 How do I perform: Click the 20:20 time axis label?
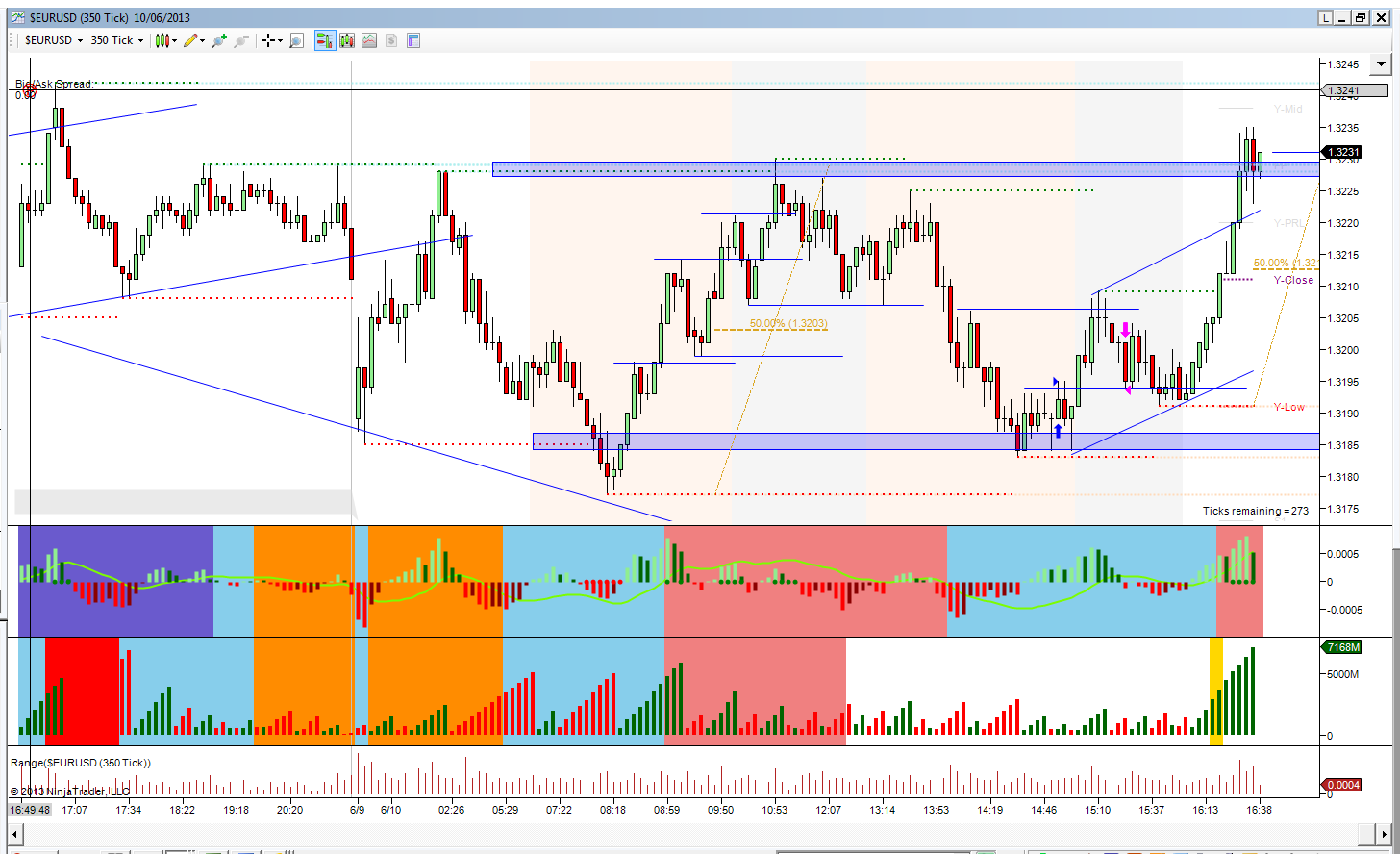(290, 810)
